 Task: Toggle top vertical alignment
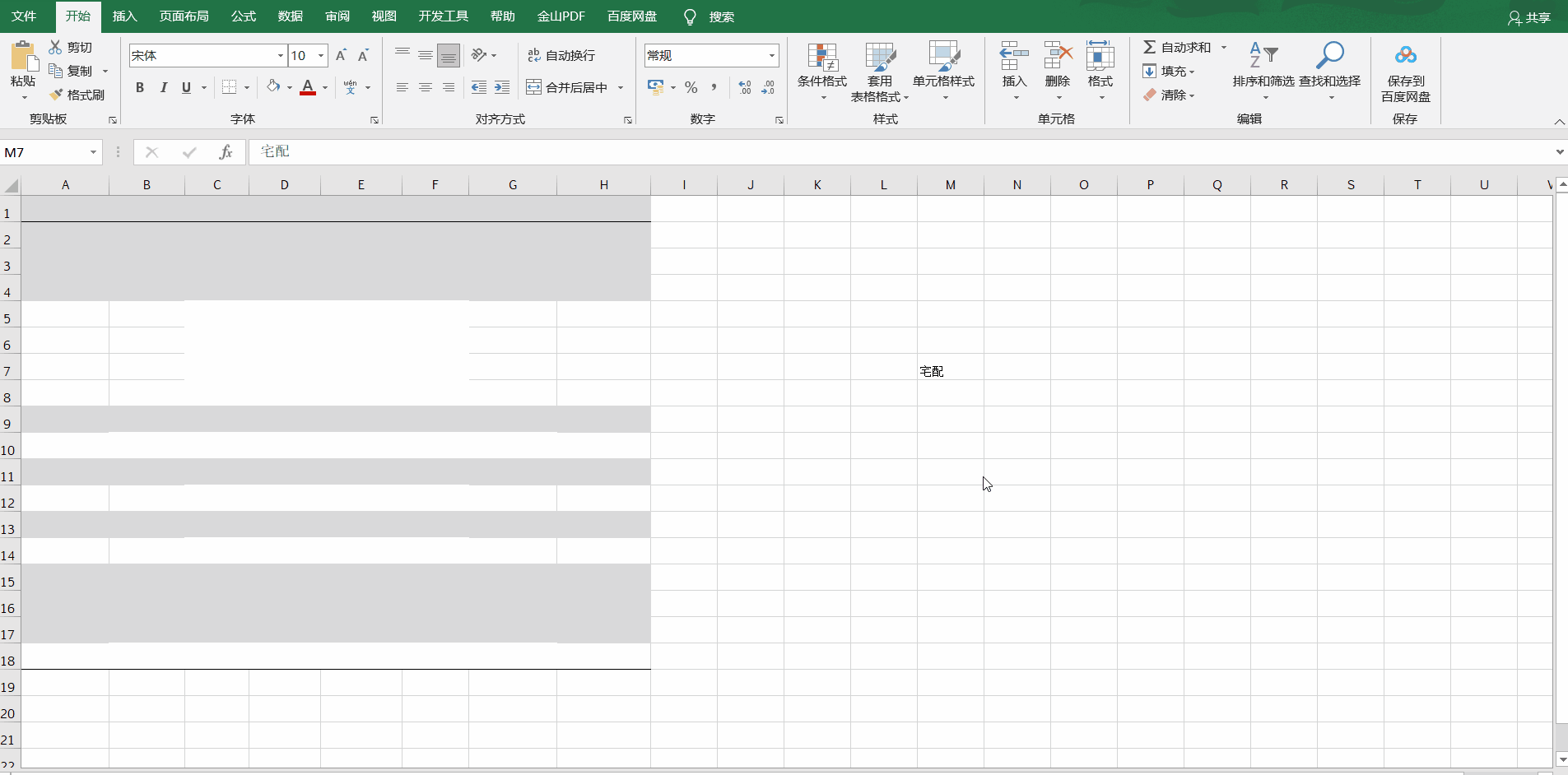coord(402,55)
